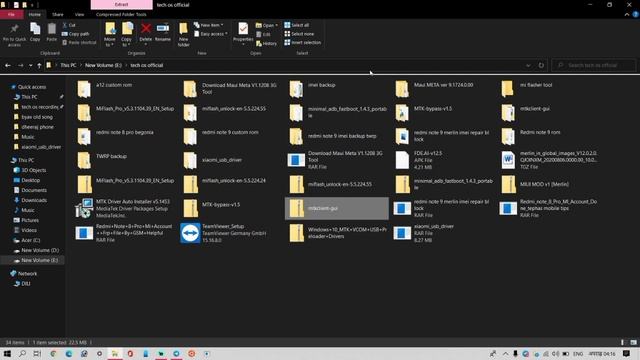Click the Refresh button in address bar
The image size is (640, 360).
(541, 65)
